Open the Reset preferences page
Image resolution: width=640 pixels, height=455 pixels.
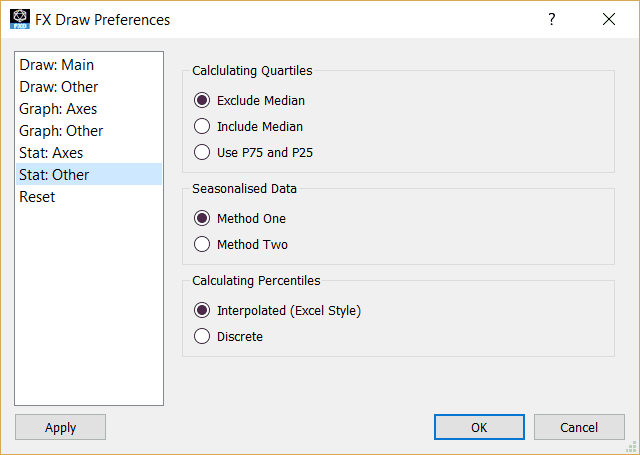coord(89,197)
